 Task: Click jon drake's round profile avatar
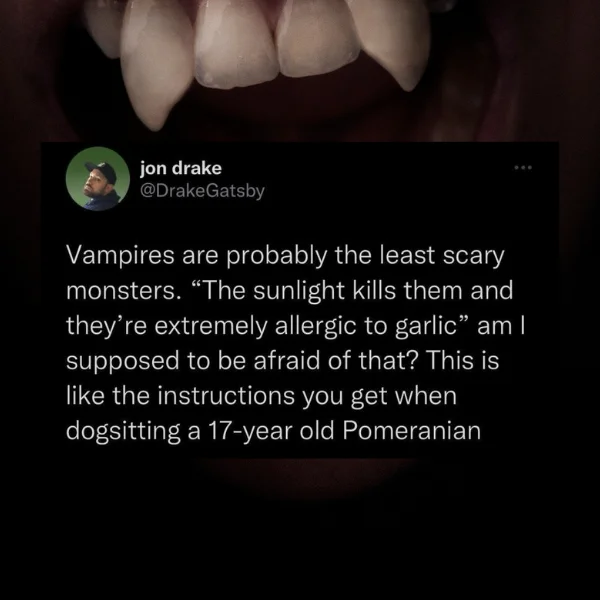click(98, 179)
